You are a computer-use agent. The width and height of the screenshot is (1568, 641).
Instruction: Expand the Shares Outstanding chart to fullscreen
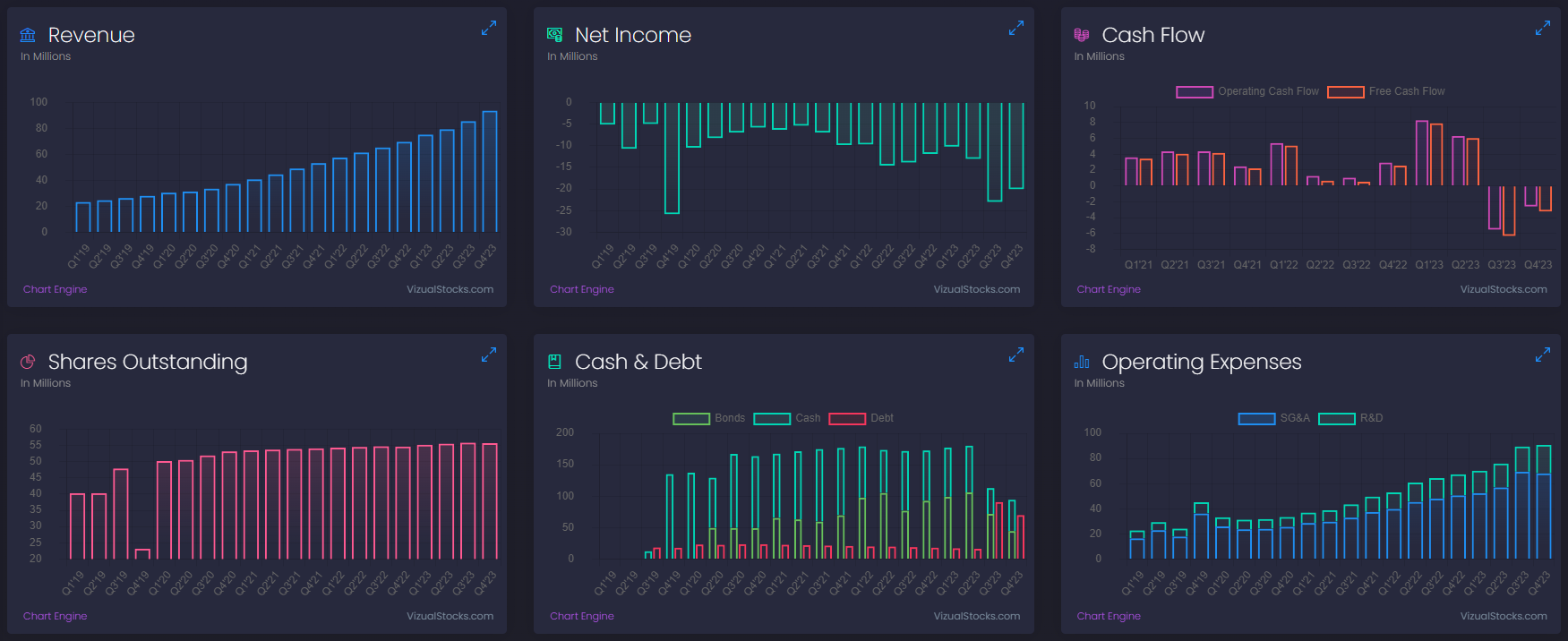click(x=488, y=355)
